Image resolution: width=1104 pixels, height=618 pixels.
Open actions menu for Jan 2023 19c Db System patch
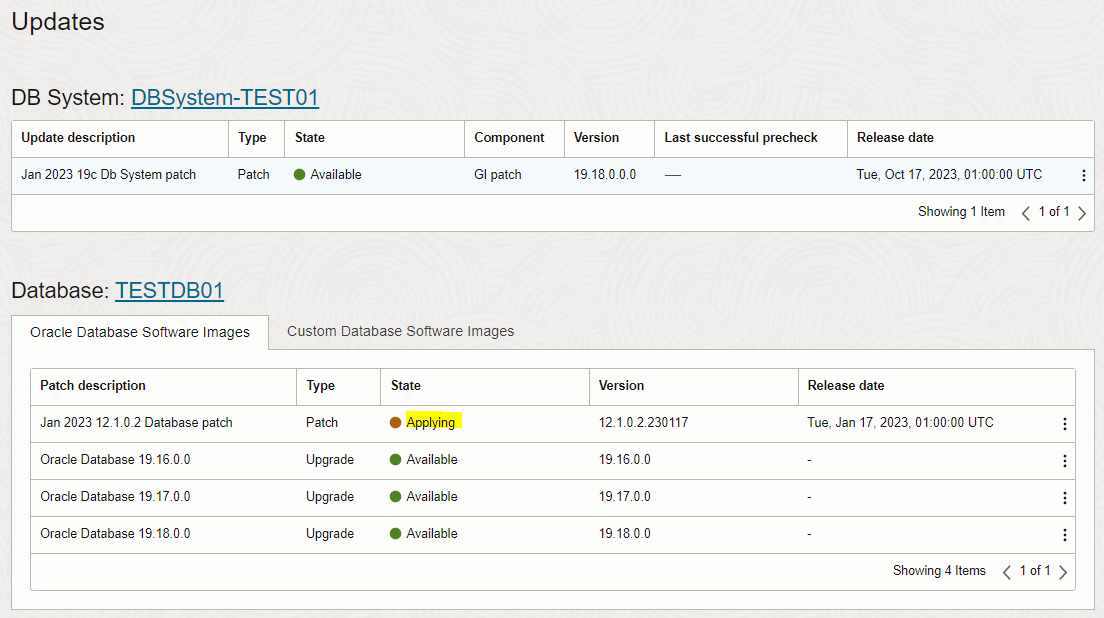coord(1084,175)
